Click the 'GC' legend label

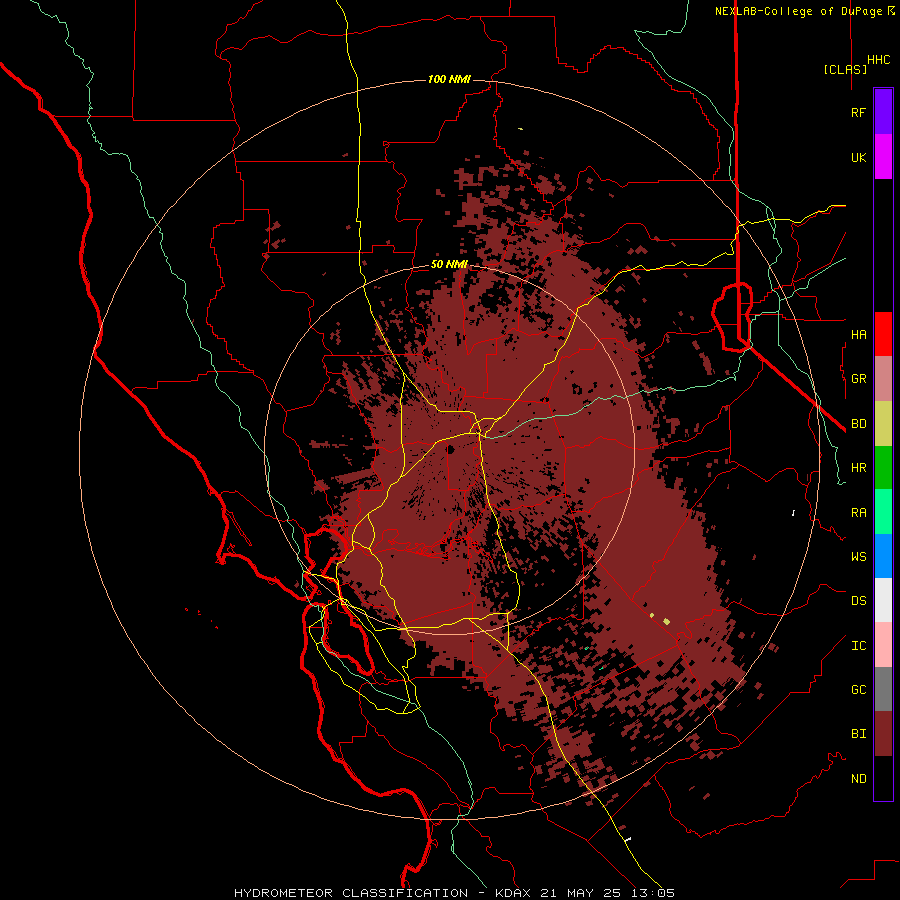858,689
